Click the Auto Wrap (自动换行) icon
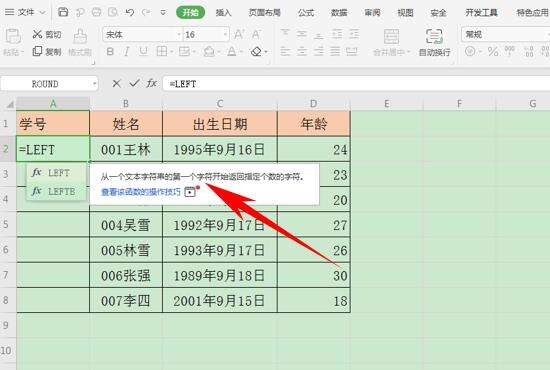 (x=434, y=36)
